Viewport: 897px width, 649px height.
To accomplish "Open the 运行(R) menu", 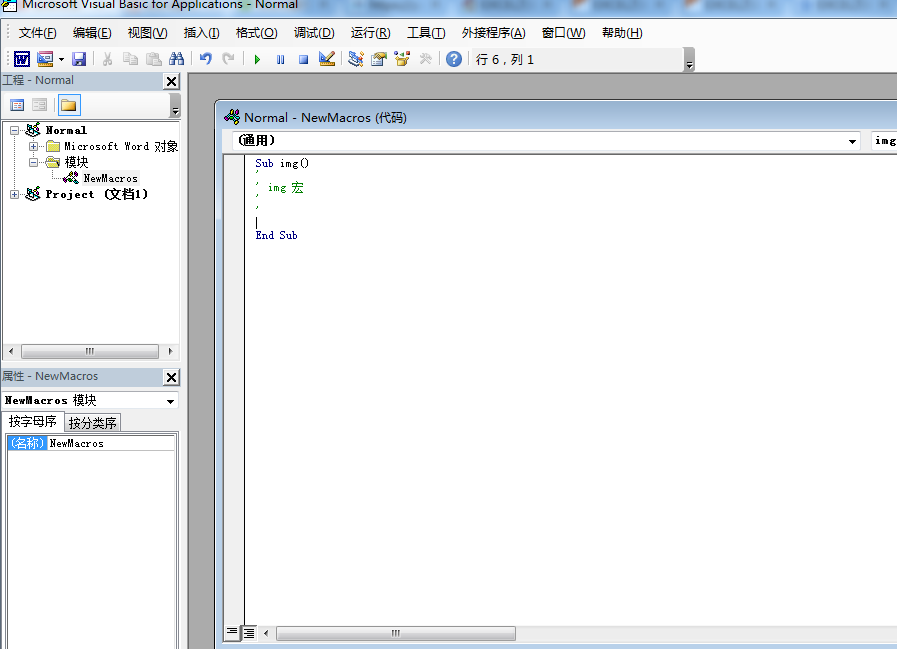I will (x=371, y=33).
